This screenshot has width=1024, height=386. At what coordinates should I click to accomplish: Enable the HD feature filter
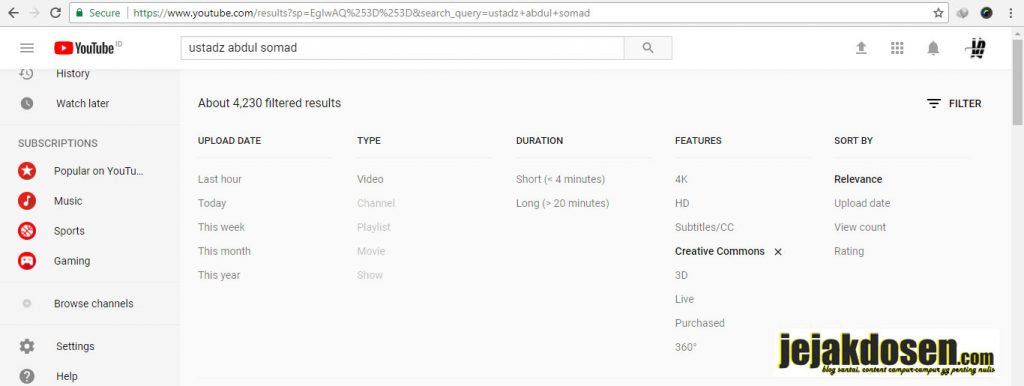click(682, 203)
